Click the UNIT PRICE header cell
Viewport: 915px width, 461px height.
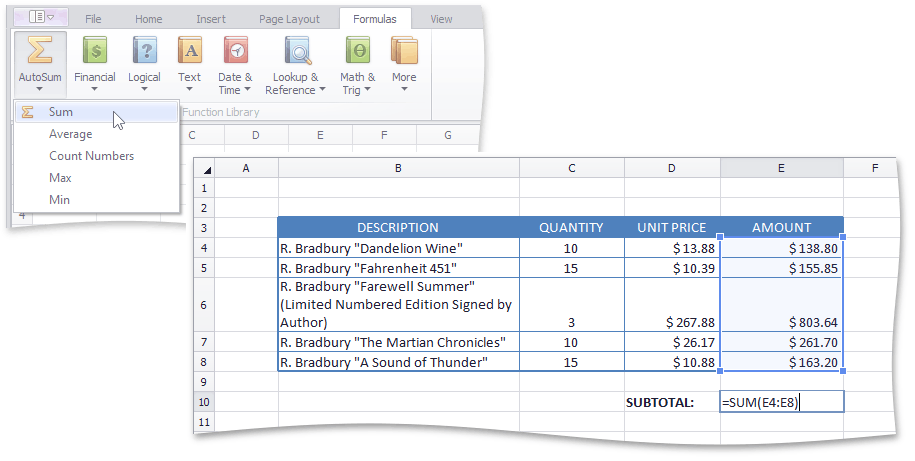pos(672,228)
